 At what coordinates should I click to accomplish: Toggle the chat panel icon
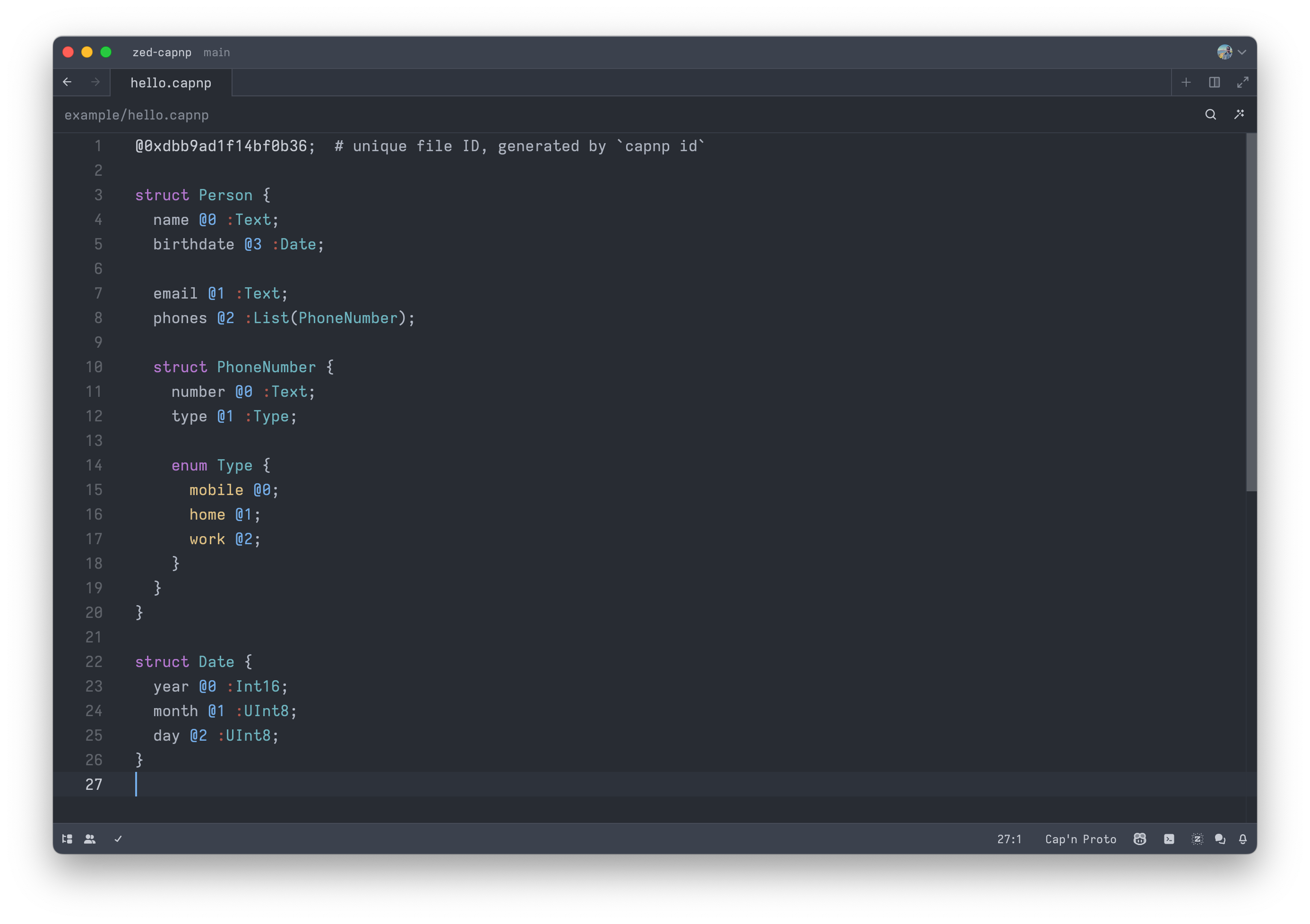click(1220, 839)
